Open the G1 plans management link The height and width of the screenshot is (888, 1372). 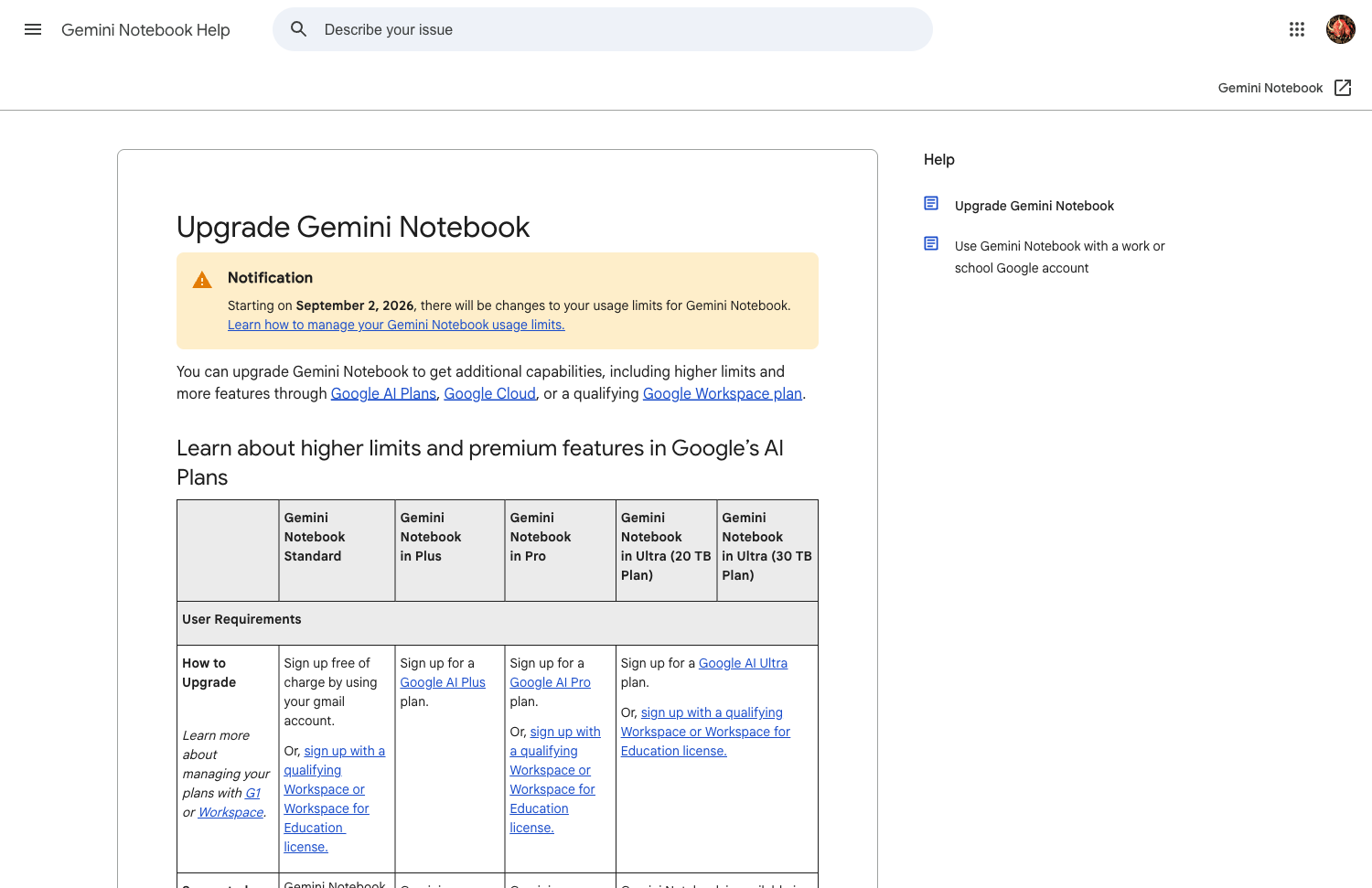coord(252,793)
